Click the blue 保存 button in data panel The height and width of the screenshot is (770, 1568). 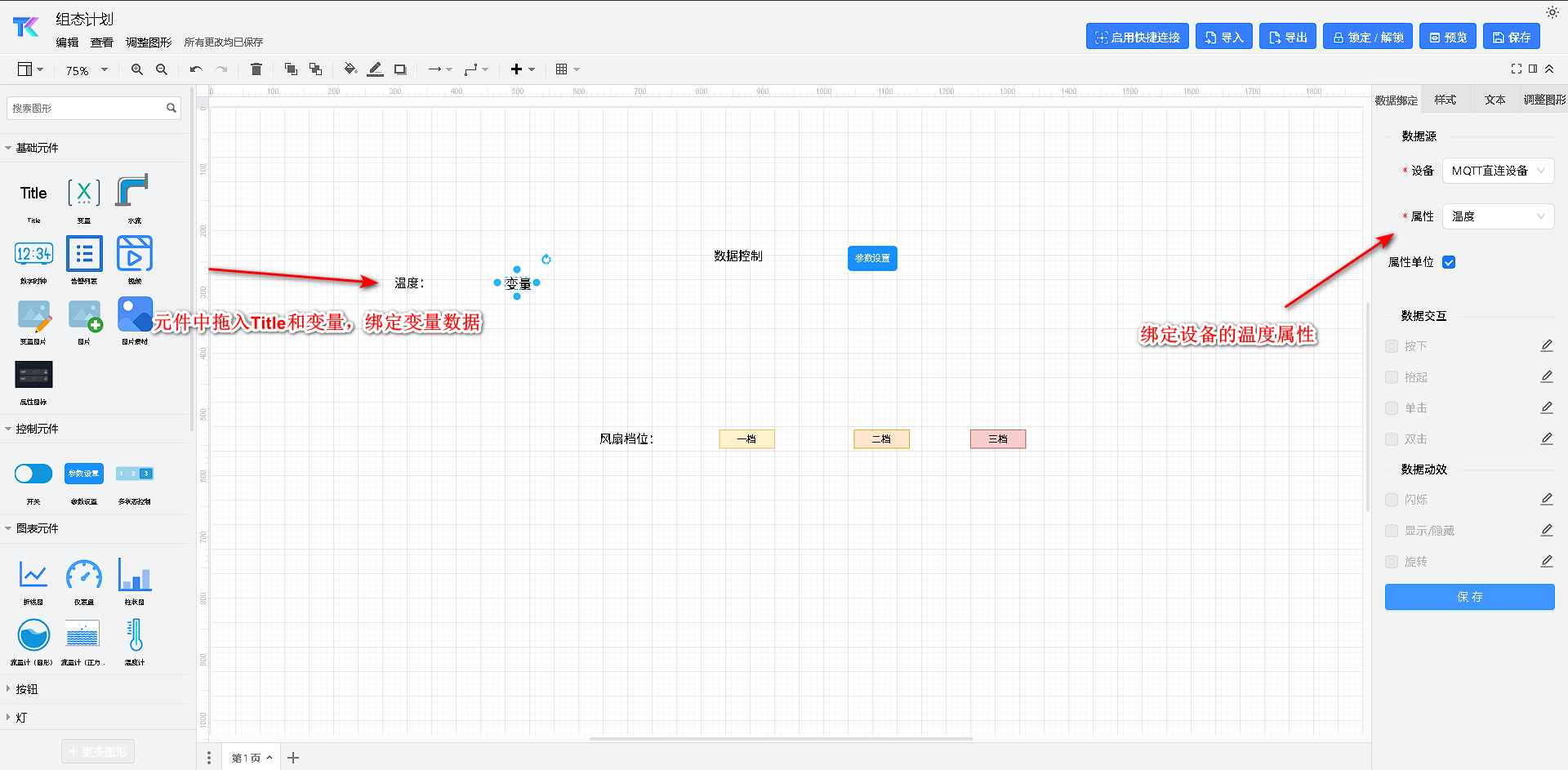tap(1469, 597)
